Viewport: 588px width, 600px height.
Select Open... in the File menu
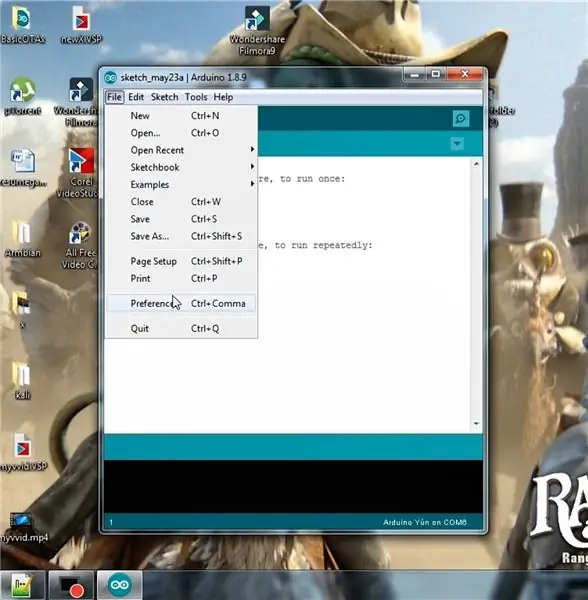pyautogui.click(x=181, y=133)
